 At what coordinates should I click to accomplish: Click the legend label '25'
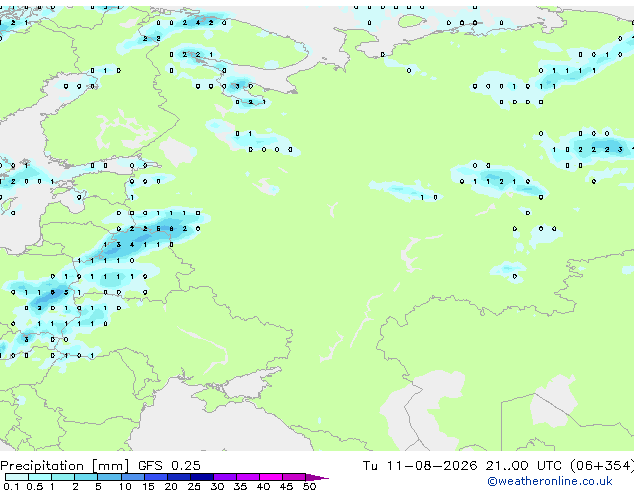coord(194,486)
